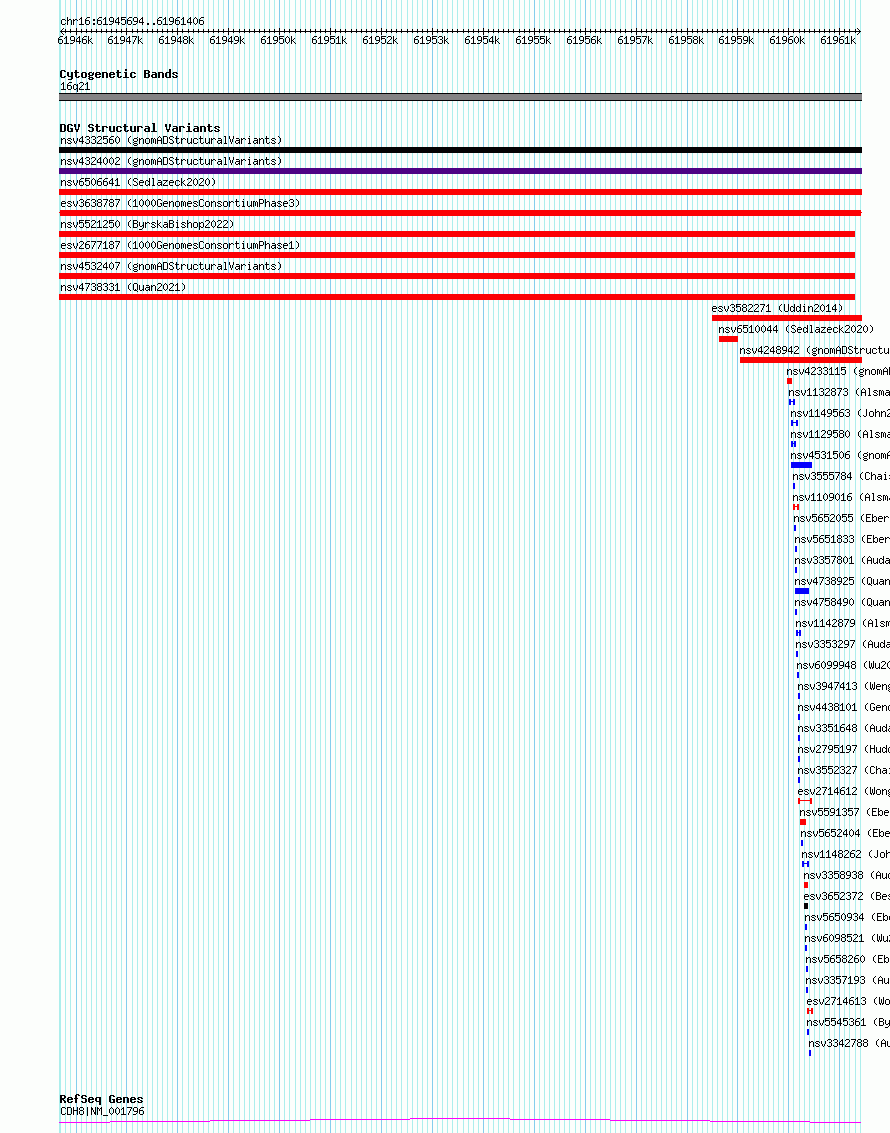Open variant nsv4332560 (gnomADStructuralVariants)
The height and width of the screenshot is (1133, 890).
tap(171, 140)
